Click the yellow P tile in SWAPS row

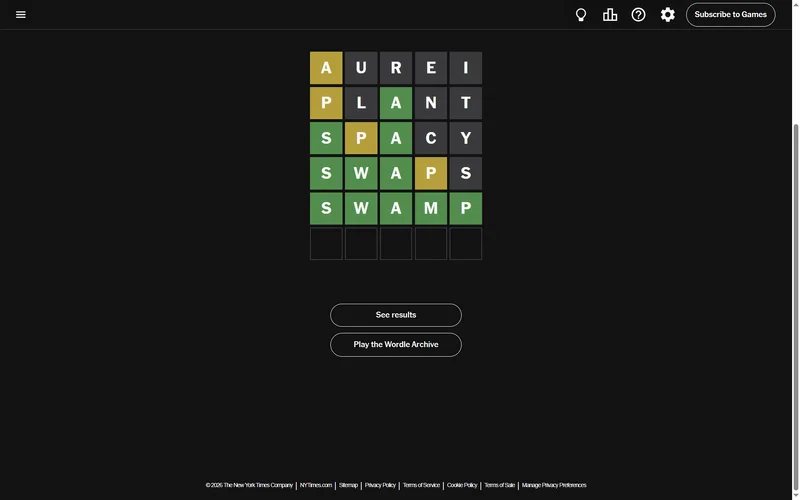431,173
